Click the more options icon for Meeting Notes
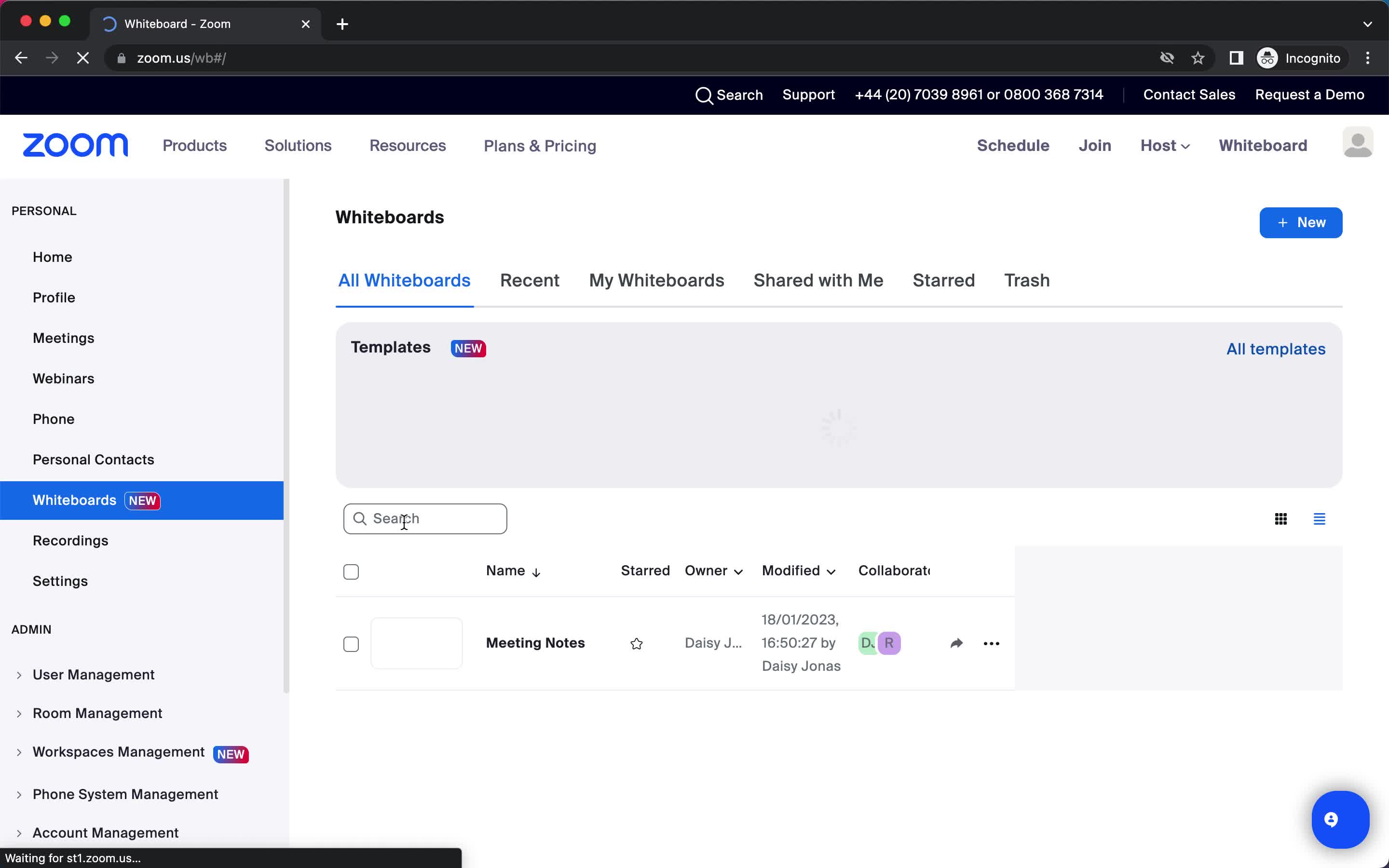The height and width of the screenshot is (868, 1389). [991, 643]
